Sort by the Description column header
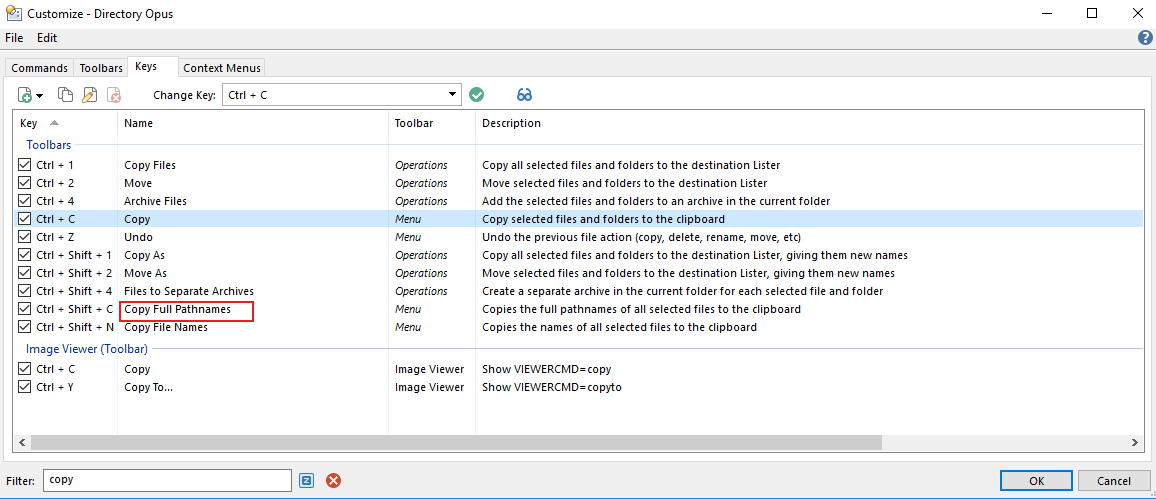This screenshot has width=1156, height=499. tap(809, 123)
